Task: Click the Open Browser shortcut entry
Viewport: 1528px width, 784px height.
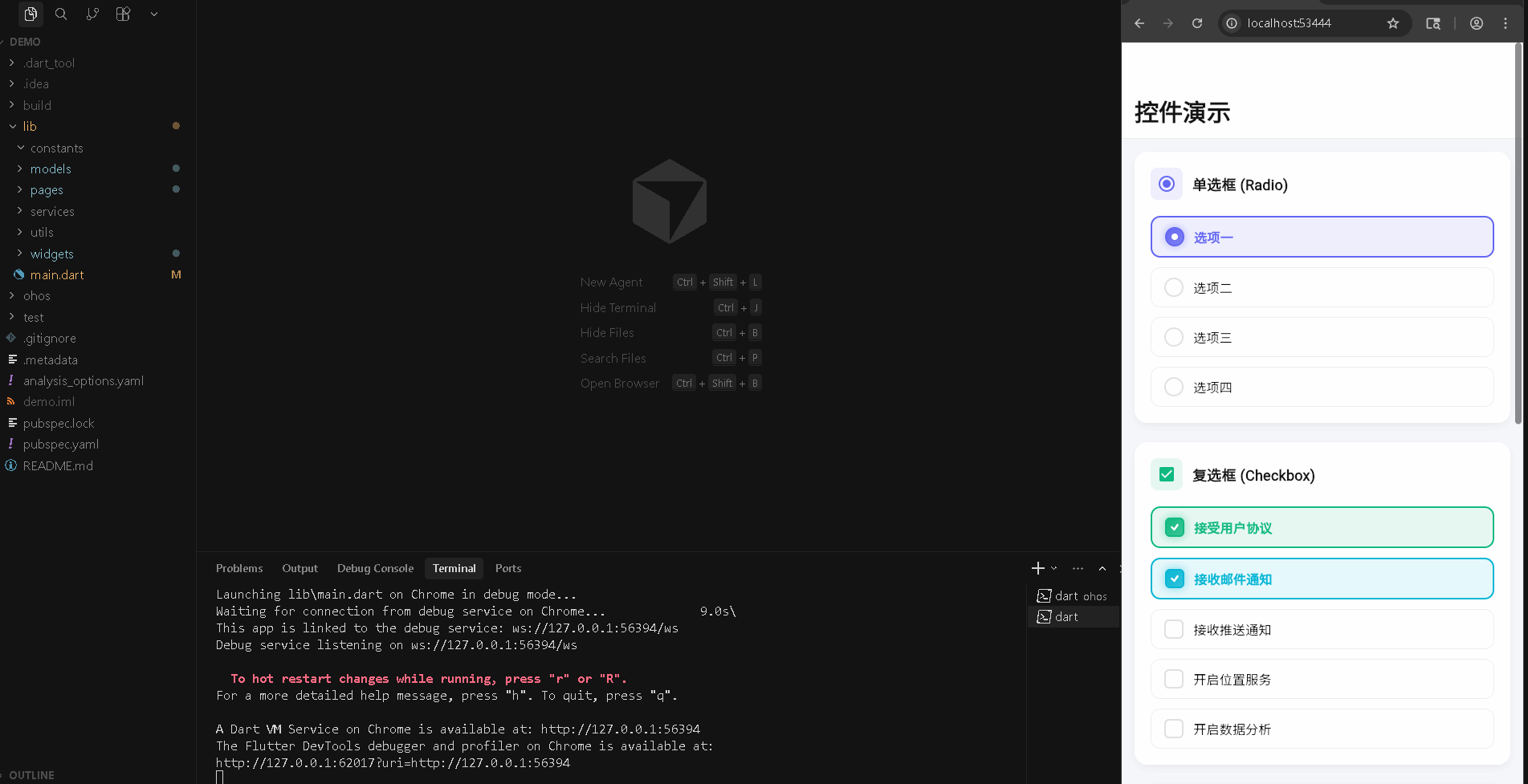Action: 670,383
